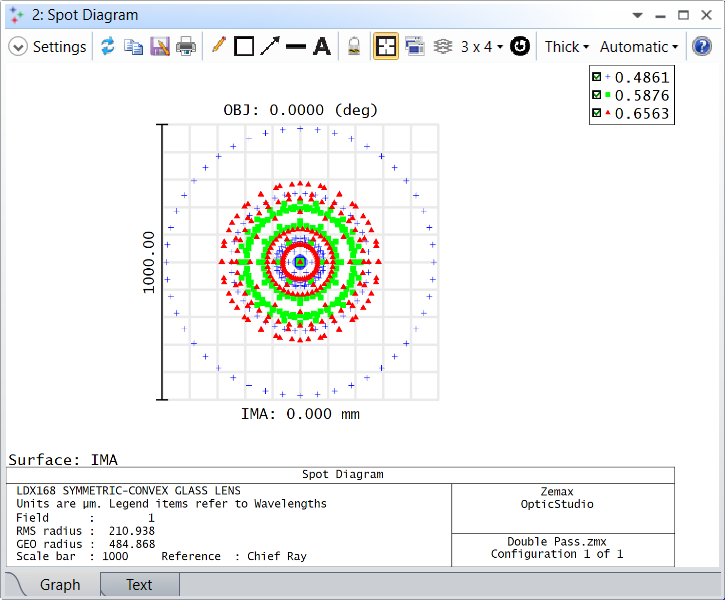Click the RMS radius 210.938 value
Screen dimensions: 725x600
[x=132, y=531]
